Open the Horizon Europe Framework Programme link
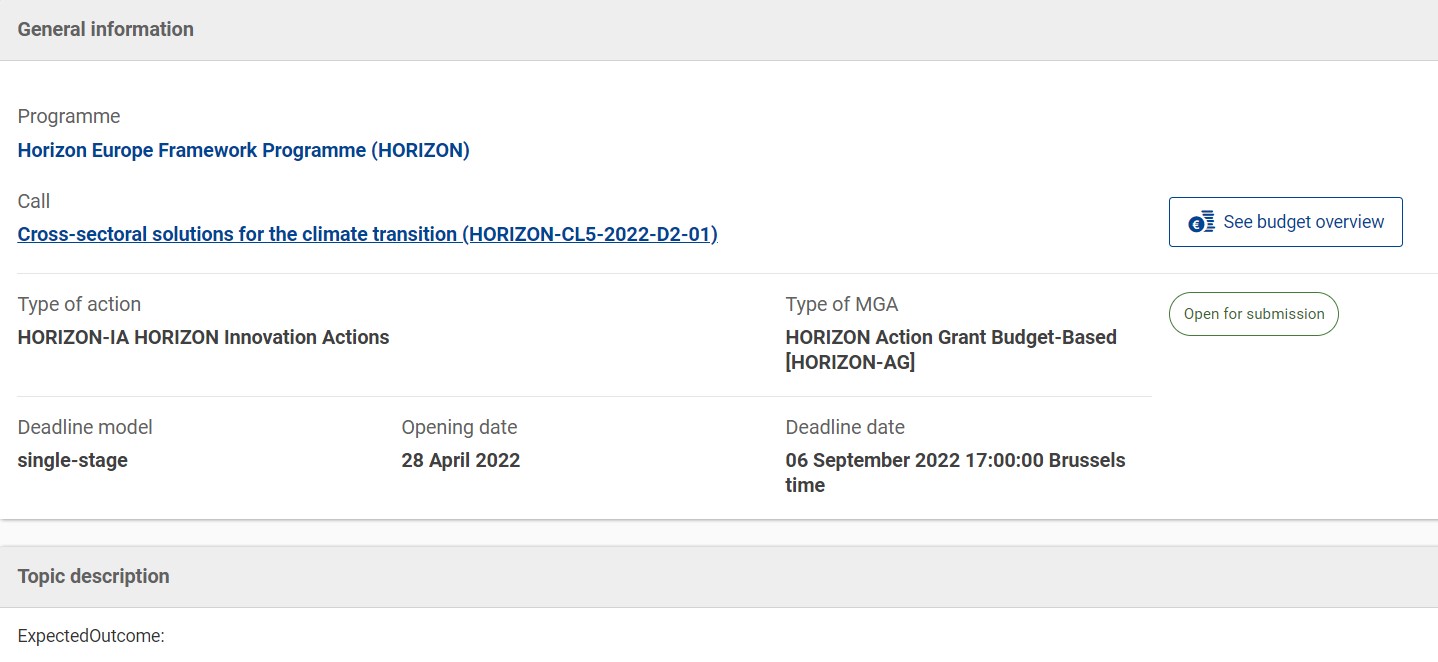Screen dimensions: 1438x662 (243, 151)
